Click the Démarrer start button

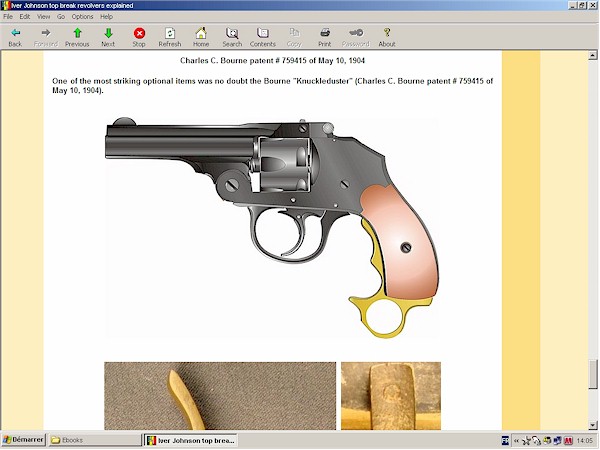coord(23,440)
